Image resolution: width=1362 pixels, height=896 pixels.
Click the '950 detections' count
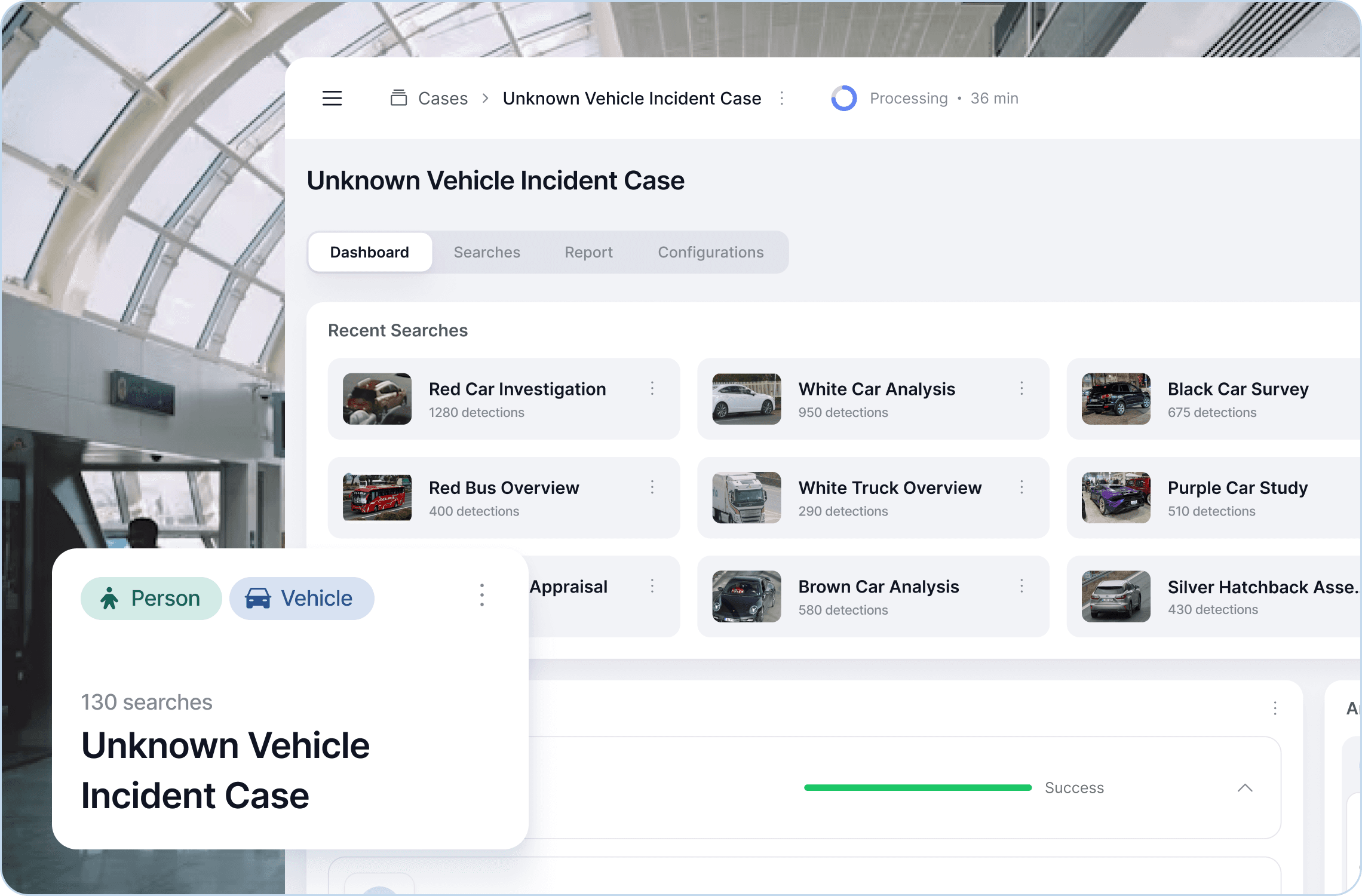click(x=843, y=413)
